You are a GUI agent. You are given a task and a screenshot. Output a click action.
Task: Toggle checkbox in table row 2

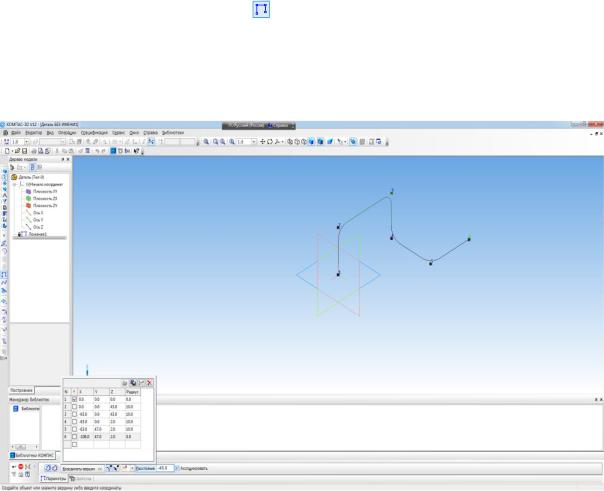point(74,407)
